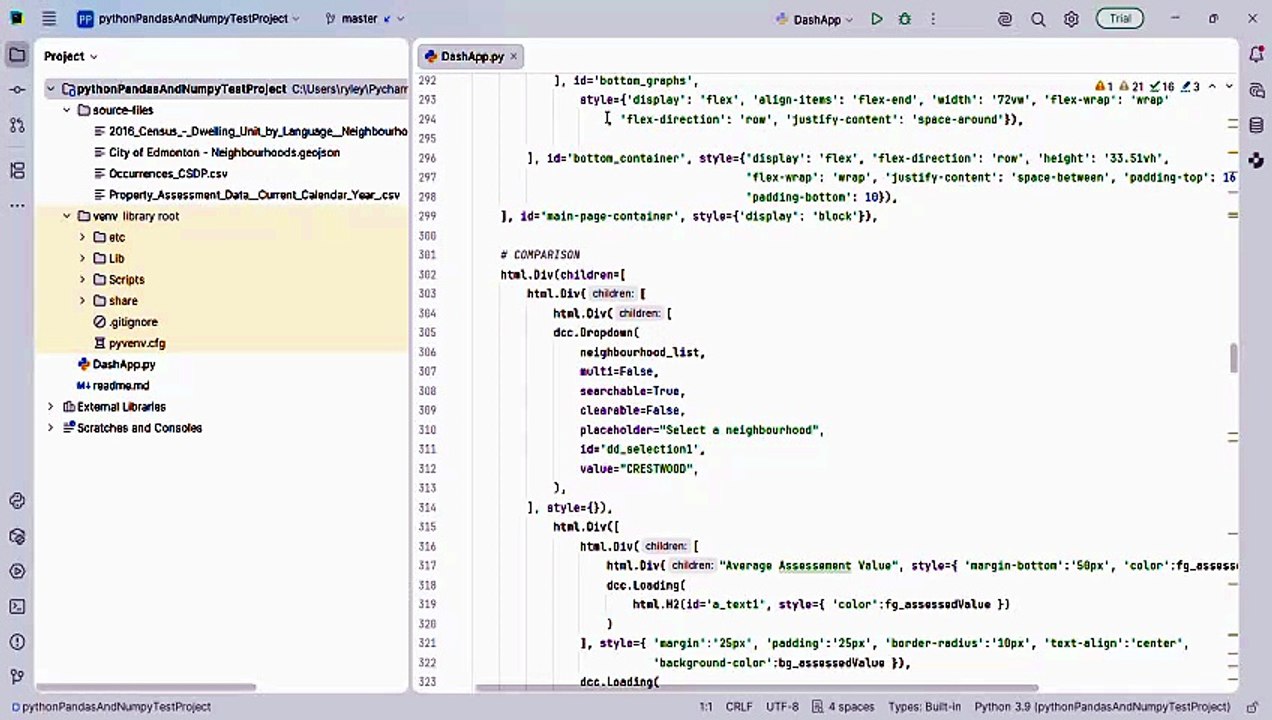Expand Scratches and Consoles
This screenshot has height=720, width=1272.
pos(50,428)
